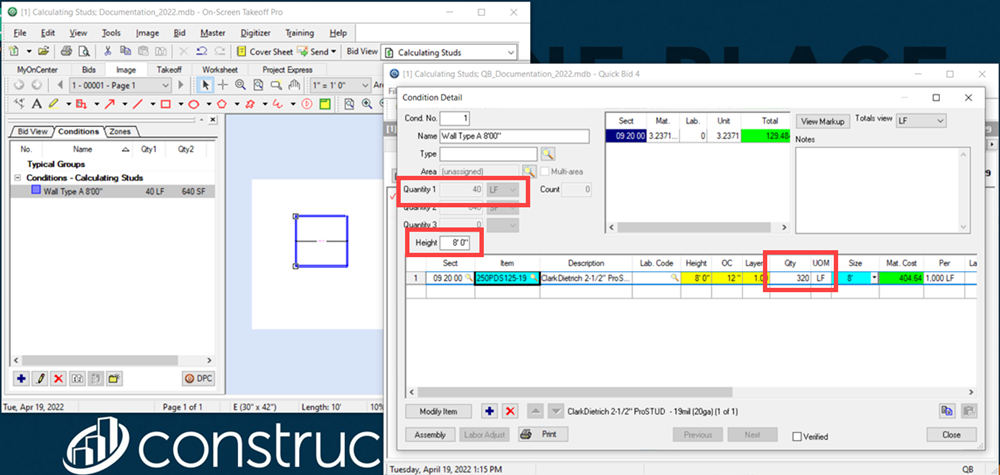Open dropdown arrow next to red rectangle tool
This screenshot has height=475, width=1000.
pyautogui.click(x=180, y=104)
